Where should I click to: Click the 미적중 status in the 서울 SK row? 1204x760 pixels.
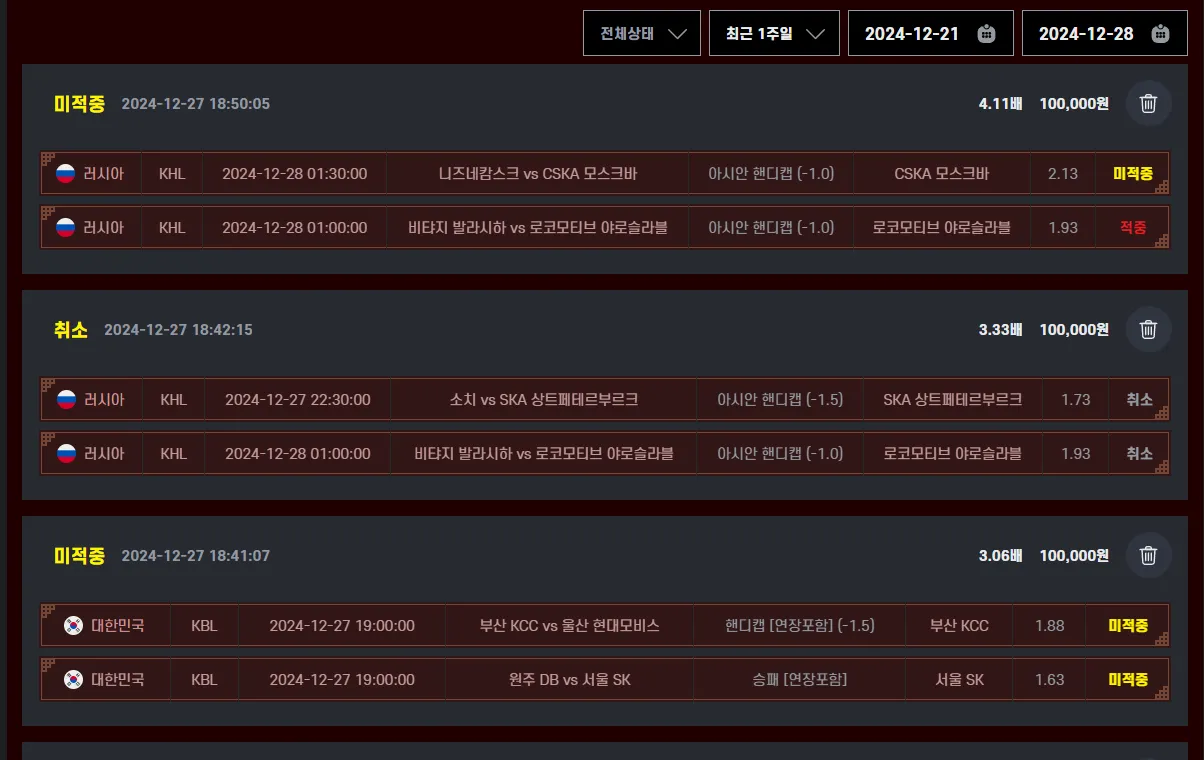point(1128,679)
